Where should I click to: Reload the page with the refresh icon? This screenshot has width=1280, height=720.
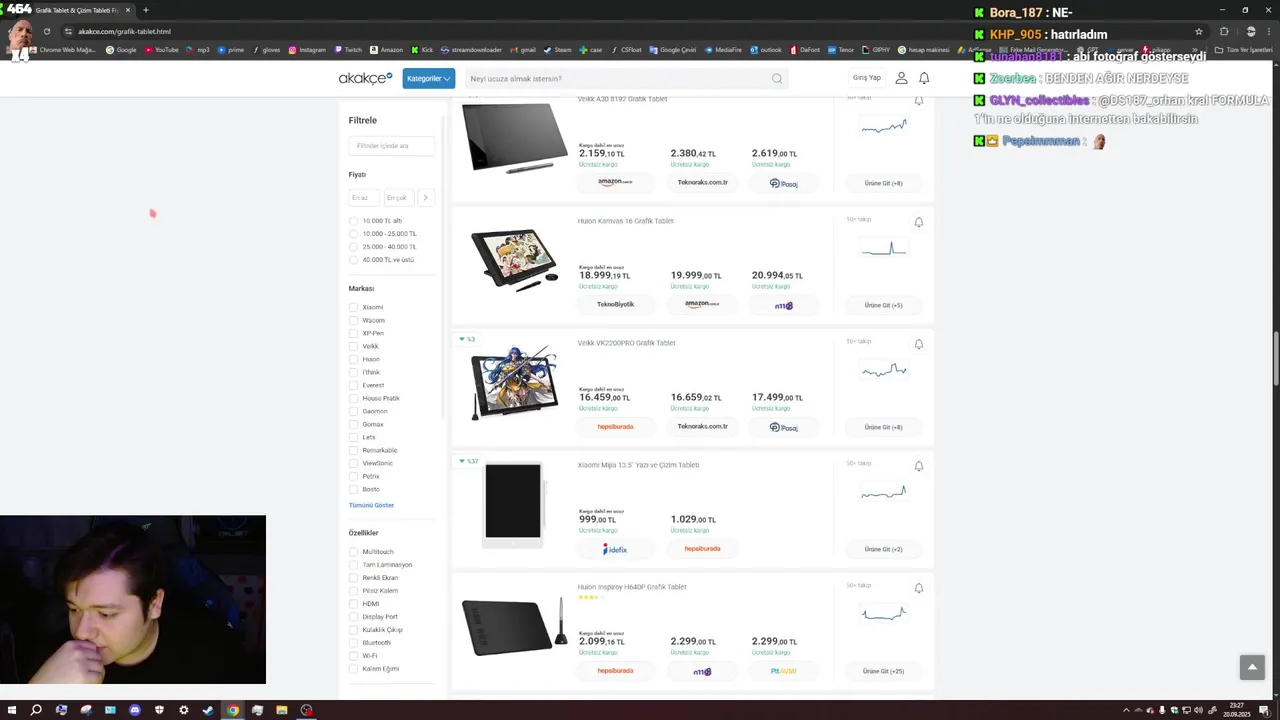tap(46, 31)
